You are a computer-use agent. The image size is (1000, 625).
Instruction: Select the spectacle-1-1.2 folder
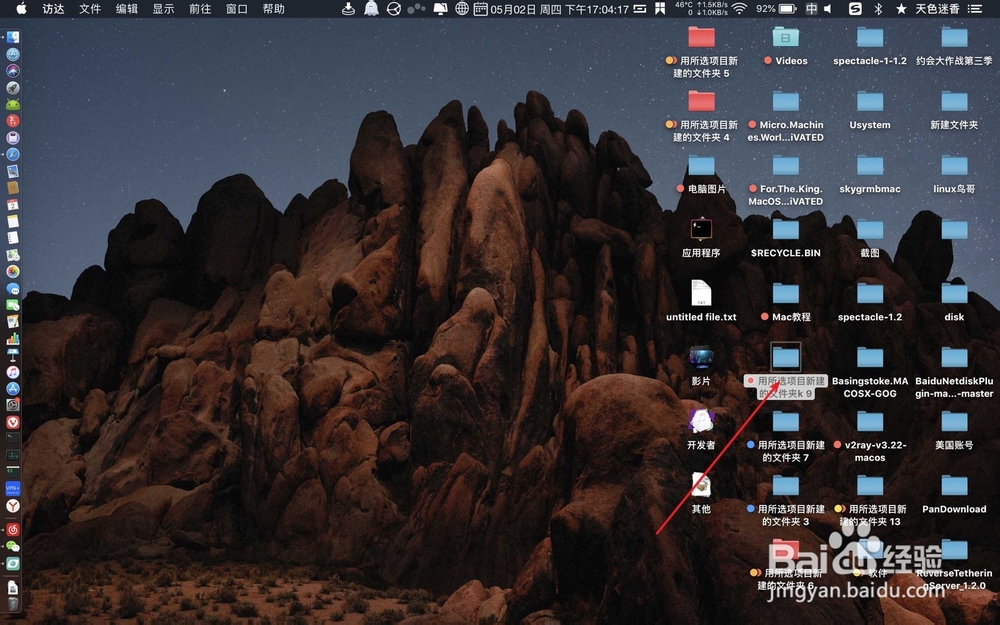pos(870,46)
